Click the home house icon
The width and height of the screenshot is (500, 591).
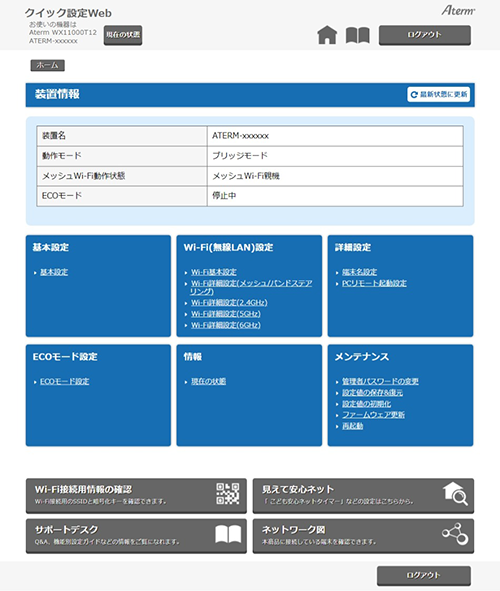[x=327, y=35]
